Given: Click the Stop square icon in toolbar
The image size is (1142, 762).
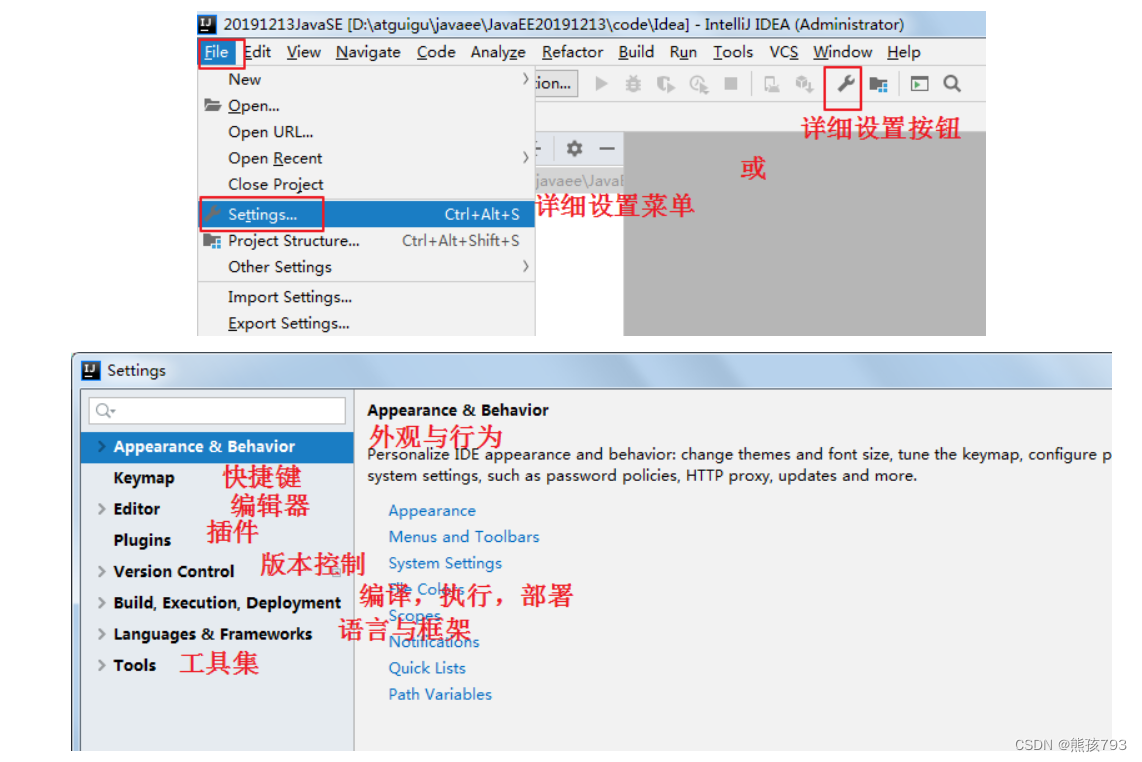Looking at the screenshot, I should (x=731, y=84).
